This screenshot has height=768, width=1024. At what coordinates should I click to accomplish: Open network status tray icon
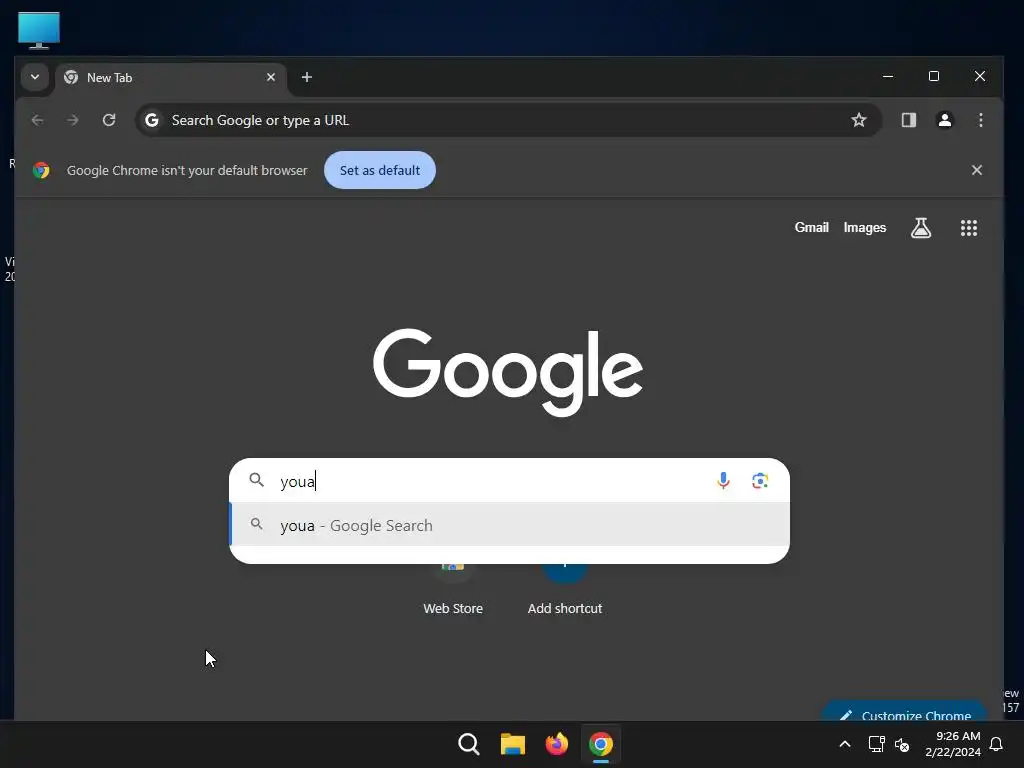click(876, 744)
